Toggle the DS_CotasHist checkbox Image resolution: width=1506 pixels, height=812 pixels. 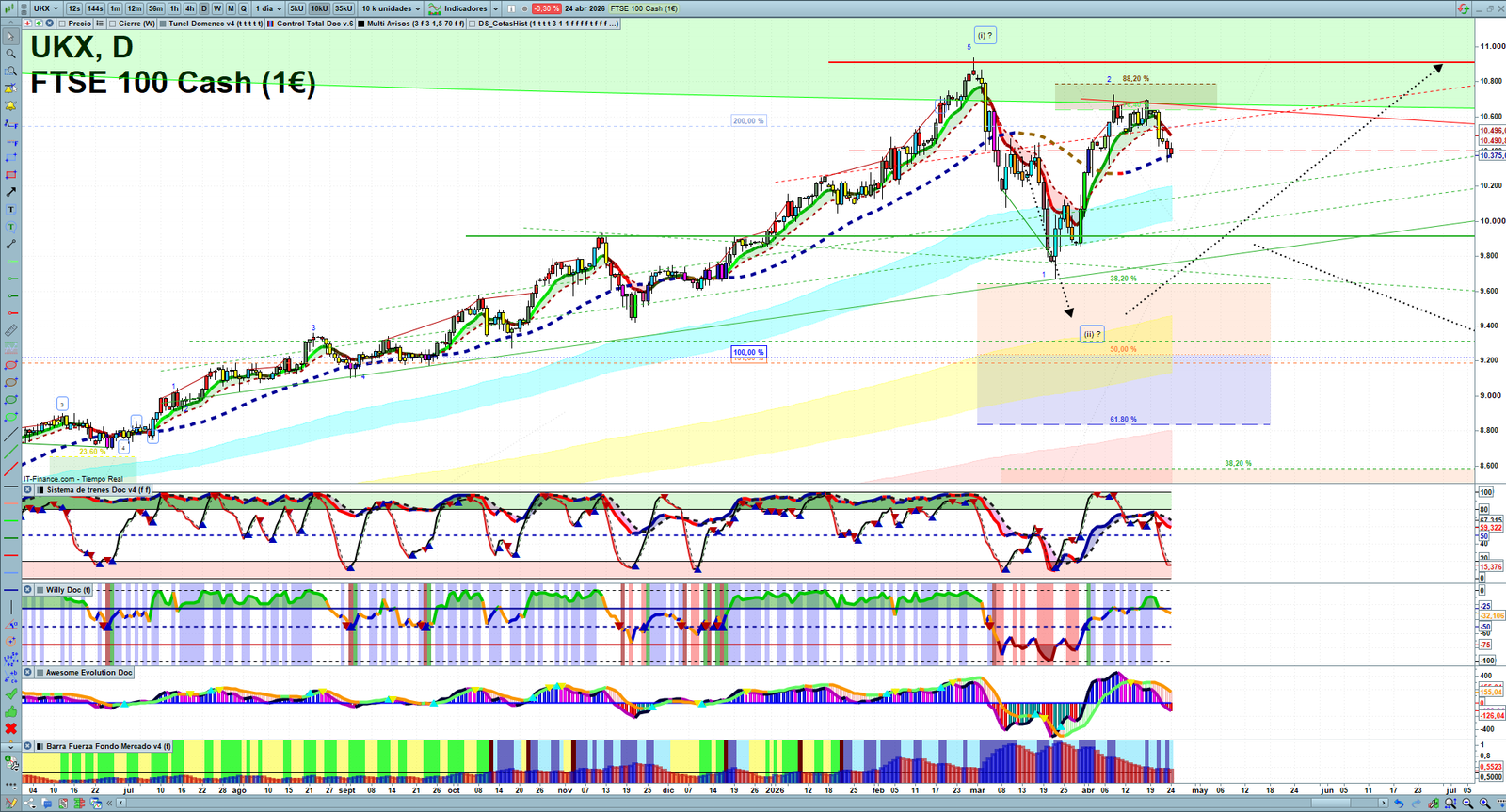(473, 24)
